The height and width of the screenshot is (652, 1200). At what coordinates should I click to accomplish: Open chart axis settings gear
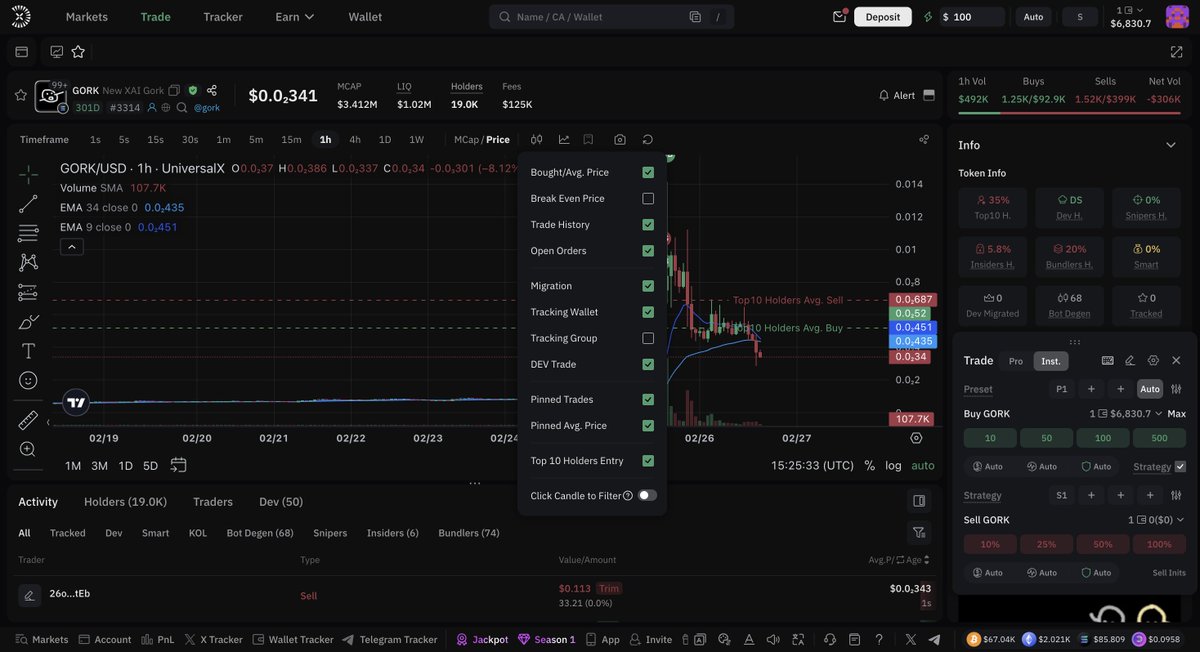[x=916, y=438]
